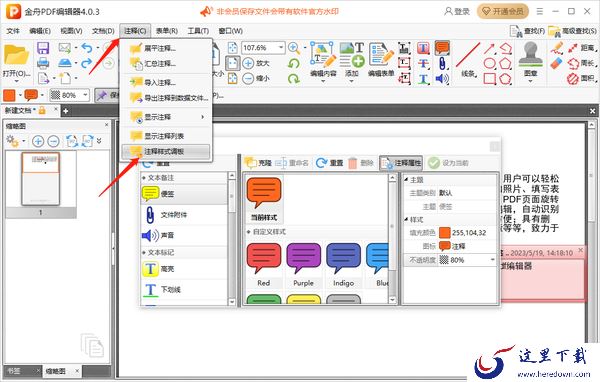The image size is (600, 382).
Task: Click the rotate counterclockwise green arrow
Action: [294, 63]
